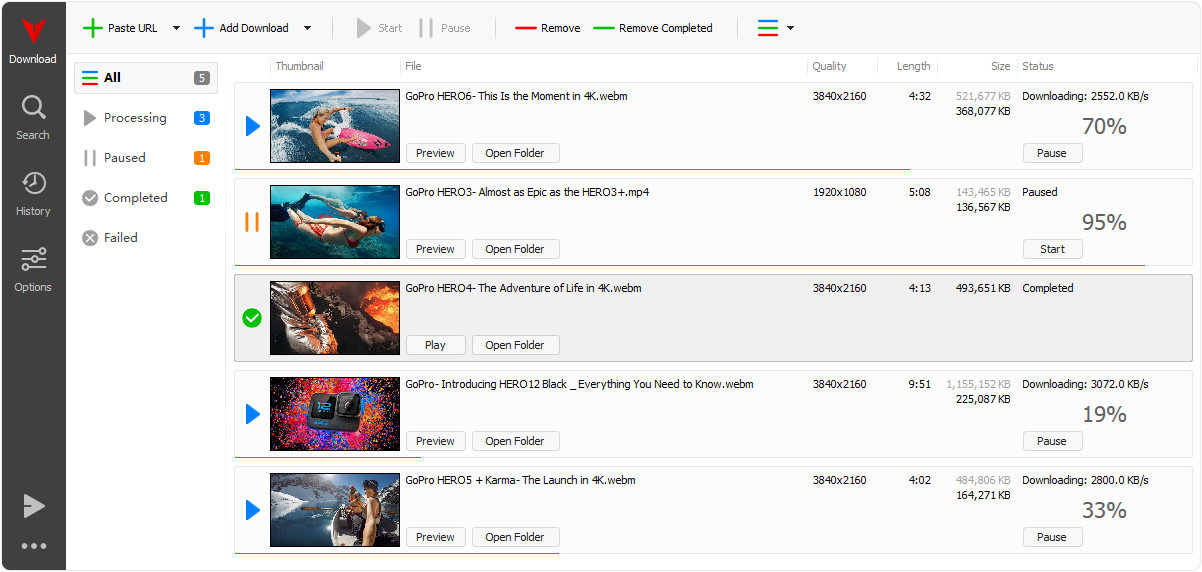Expand the Paste URL dropdown arrow
Screen dimensions: 1202x572
click(176, 28)
